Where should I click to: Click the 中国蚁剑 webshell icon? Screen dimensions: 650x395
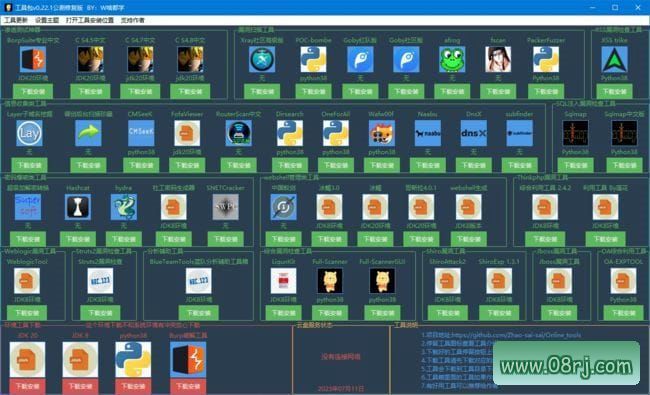click(x=284, y=207)
